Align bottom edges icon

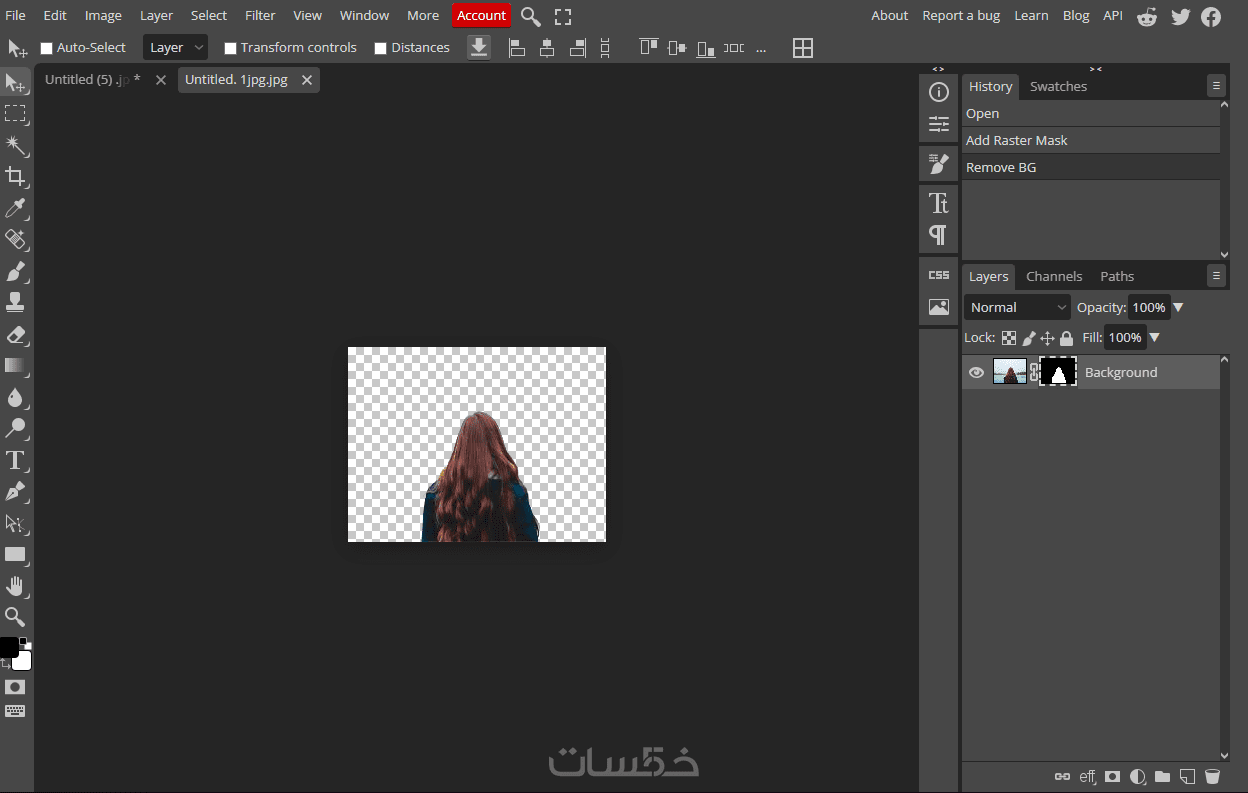click(706, 47)
